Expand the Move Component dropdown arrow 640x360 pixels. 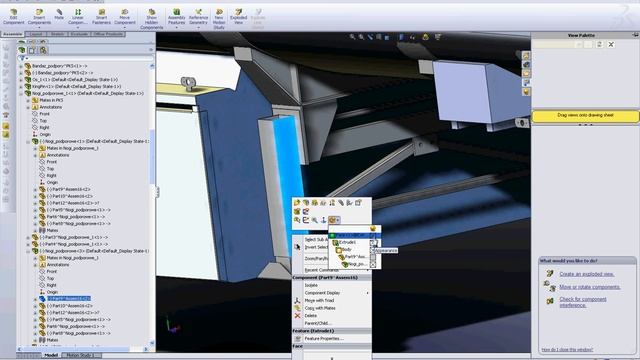click(x=124, y=27)
